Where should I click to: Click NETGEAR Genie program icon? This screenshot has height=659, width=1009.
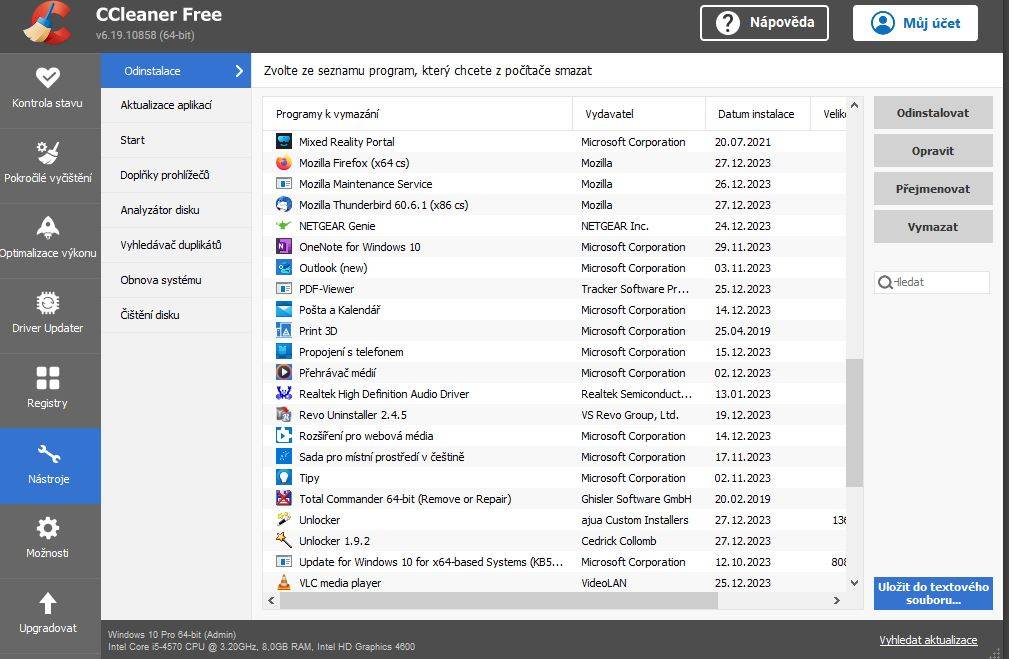coord(284,226)
